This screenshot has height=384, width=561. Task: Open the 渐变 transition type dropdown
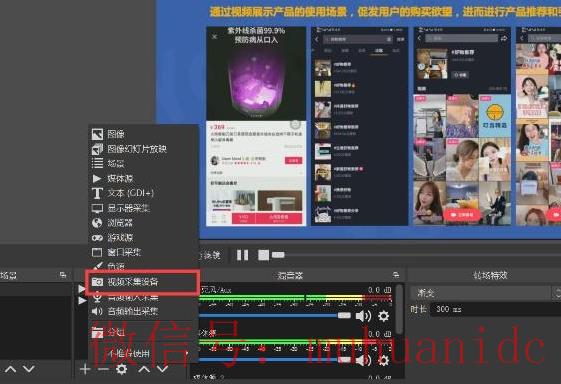pos(486,293)
